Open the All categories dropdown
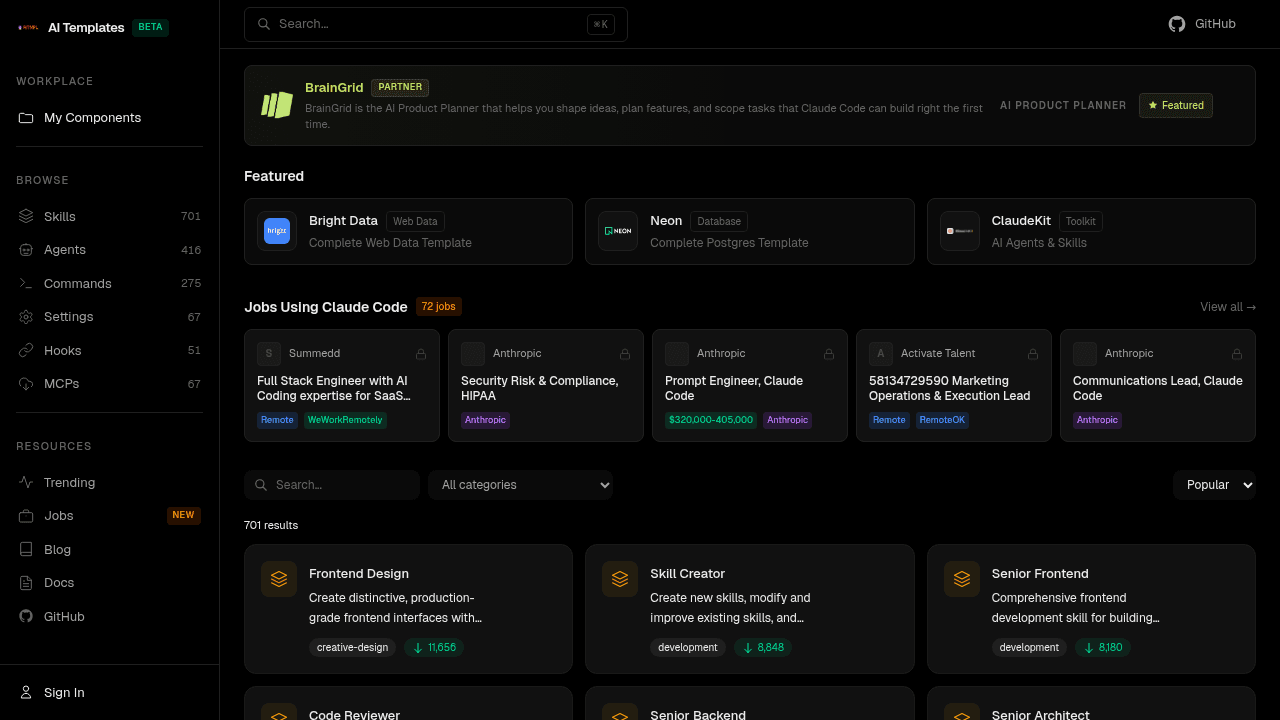 (520, 484)
